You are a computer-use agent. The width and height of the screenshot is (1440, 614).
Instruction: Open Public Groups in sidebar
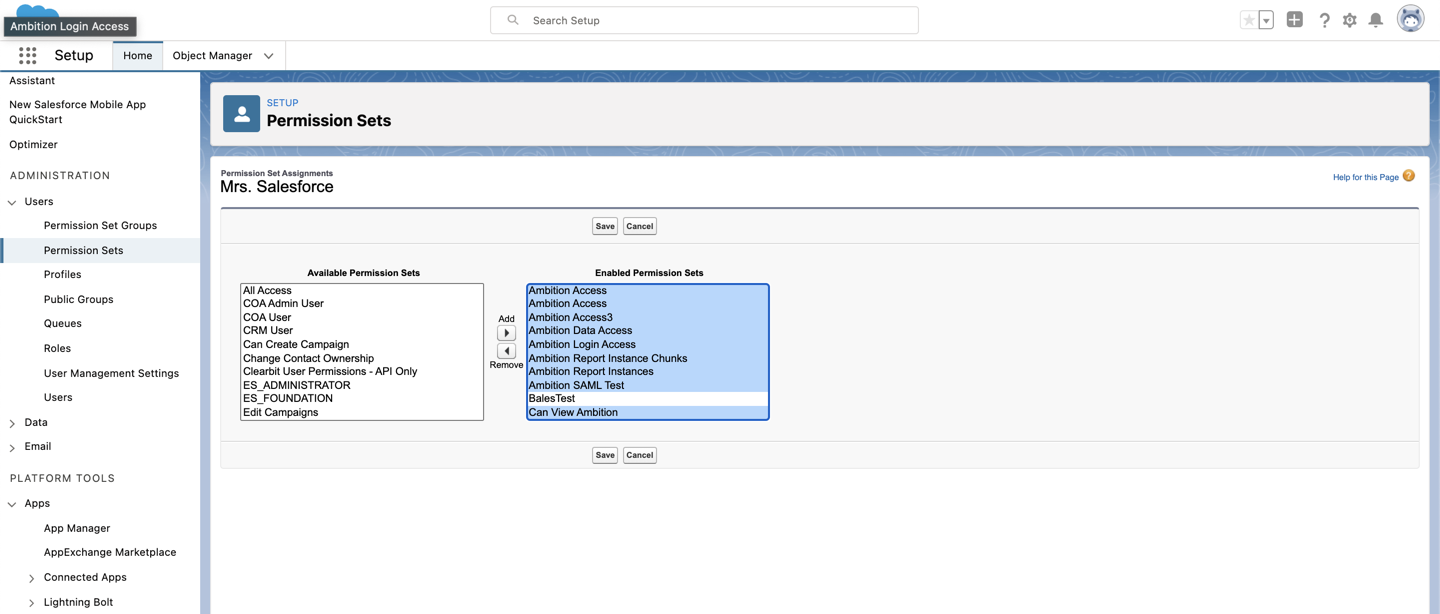pos(78,300)
